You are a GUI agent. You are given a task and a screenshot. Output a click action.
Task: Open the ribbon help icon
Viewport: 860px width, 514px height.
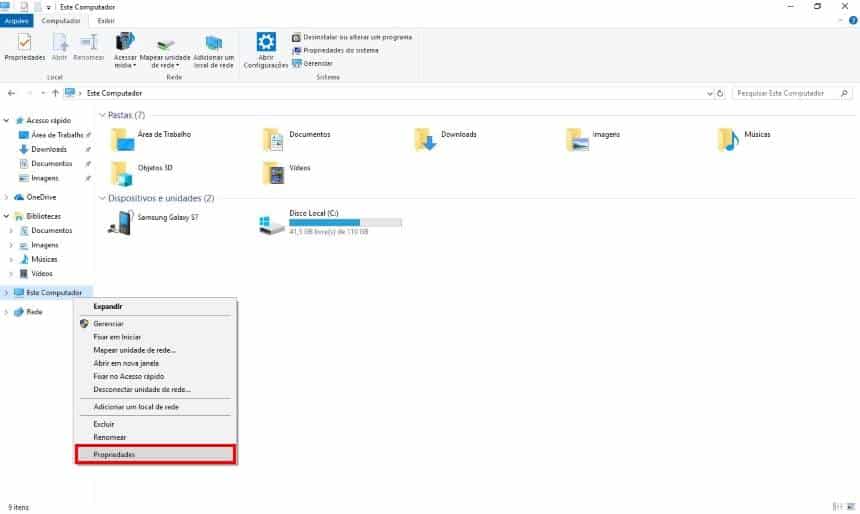[853, 20]
